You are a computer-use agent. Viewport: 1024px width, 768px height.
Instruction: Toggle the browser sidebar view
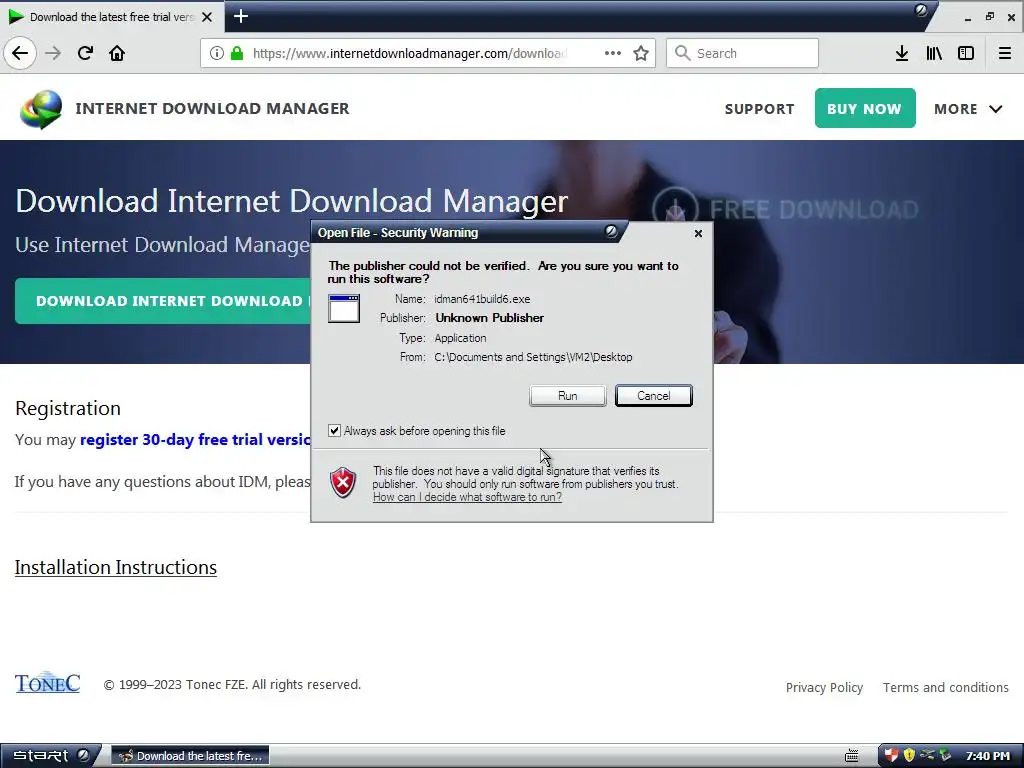tap(966, 53)
